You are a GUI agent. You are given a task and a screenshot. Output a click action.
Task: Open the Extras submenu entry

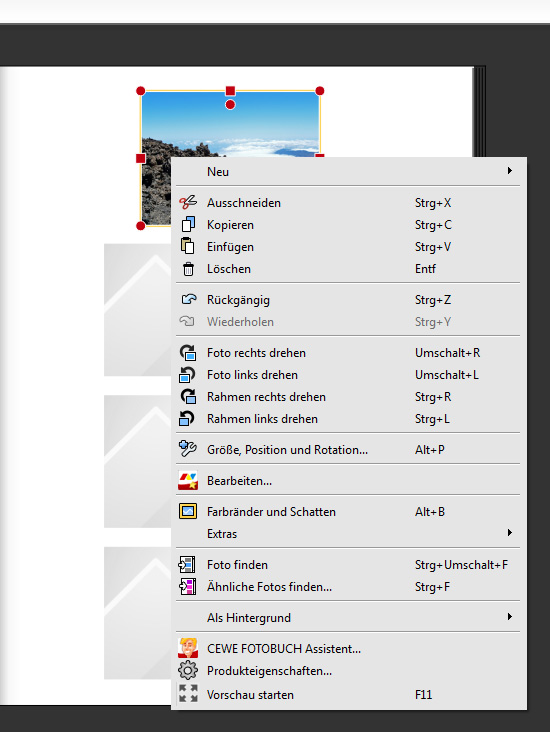pos(348,534)
